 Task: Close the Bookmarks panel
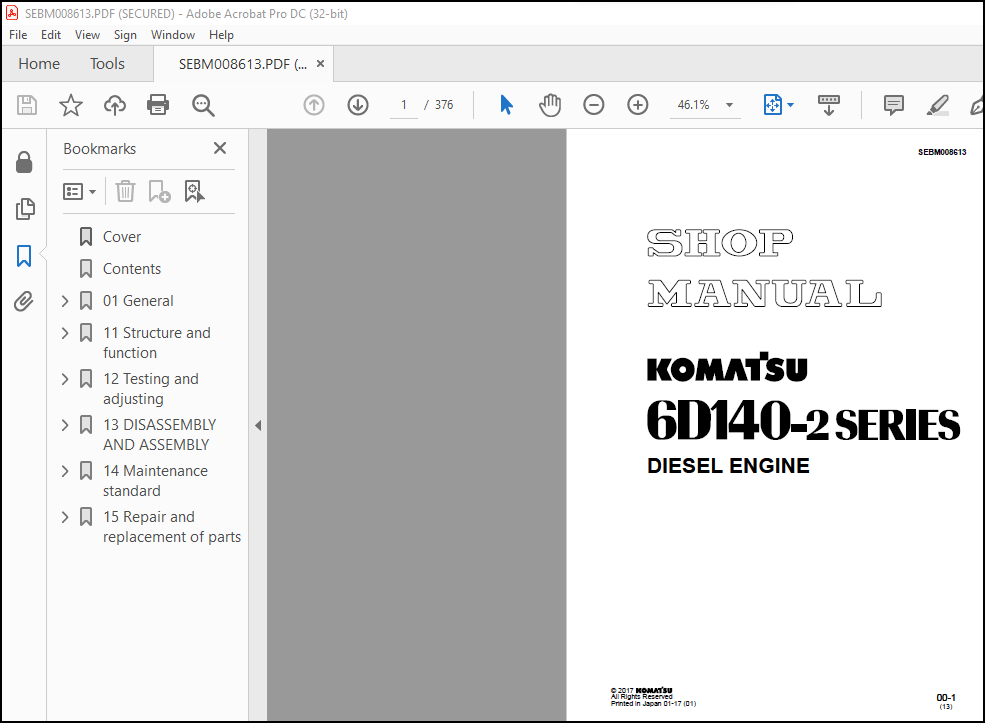[x=220, y=148]
